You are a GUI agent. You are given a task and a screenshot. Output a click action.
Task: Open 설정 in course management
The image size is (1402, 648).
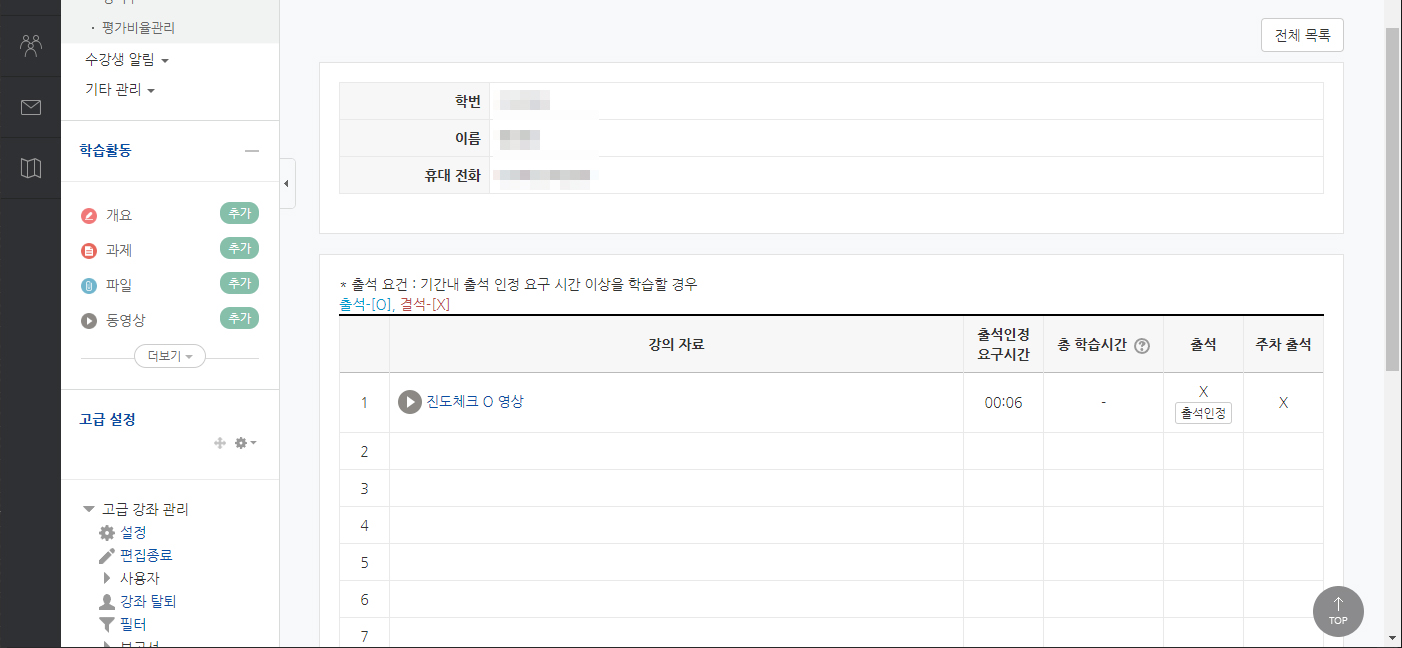[133, 532]
